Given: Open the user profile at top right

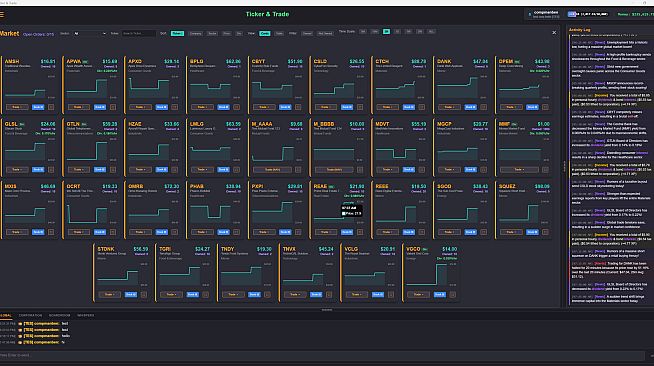Looking at the screenshot, I should [544, 14].
